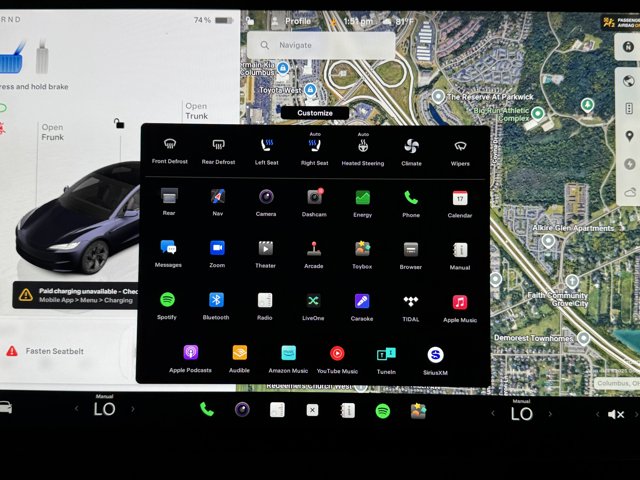Launch the Zoom app
640x480 pixels.
pos(217,254)
